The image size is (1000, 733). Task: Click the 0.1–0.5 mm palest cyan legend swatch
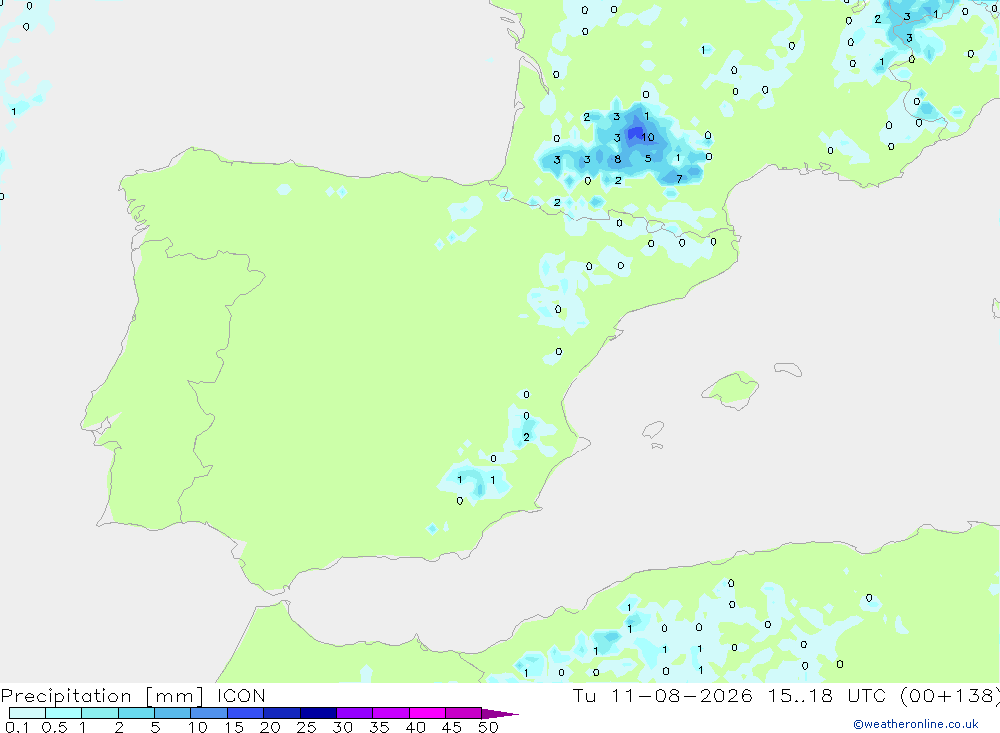click(27, 713)
